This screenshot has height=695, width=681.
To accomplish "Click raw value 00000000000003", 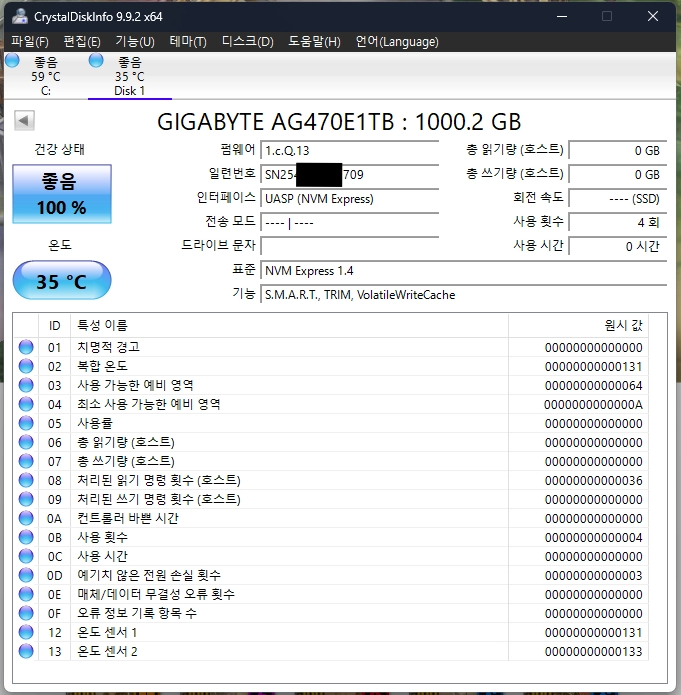I will [x=593, y=576].
